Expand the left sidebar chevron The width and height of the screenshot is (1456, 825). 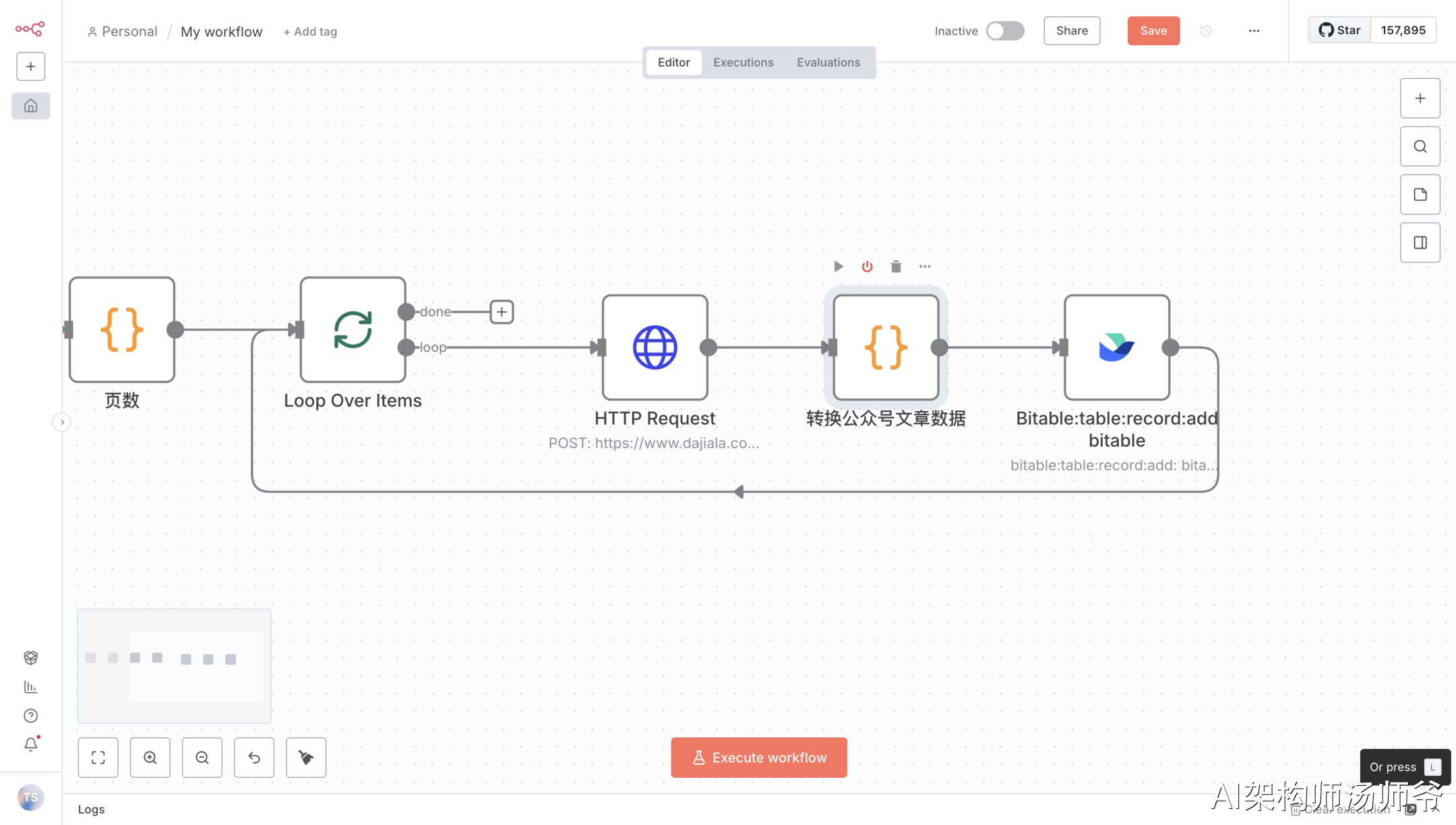tap(62, 422)
